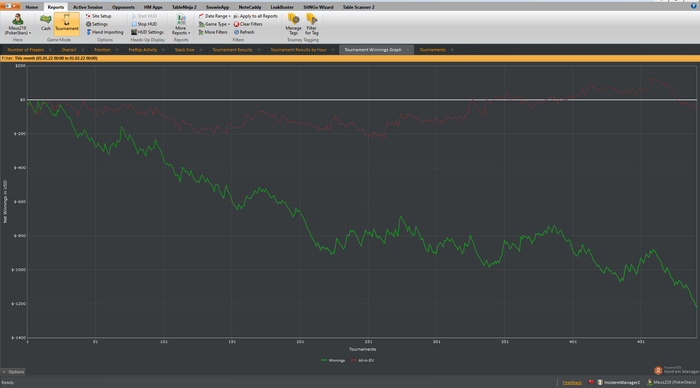Open the HM Apps ribbon tab
This screenshot has height=388, width=700.
(x=153, y=7)
